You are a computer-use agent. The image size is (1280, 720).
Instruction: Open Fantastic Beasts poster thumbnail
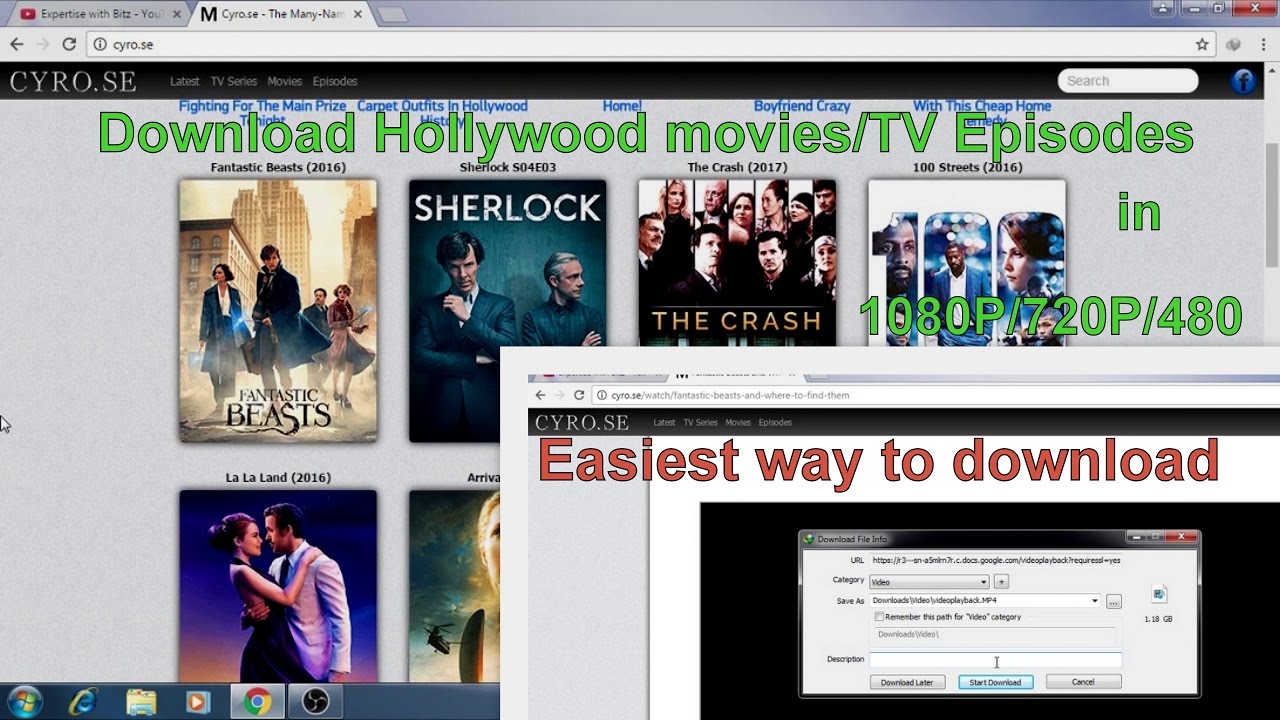point(278,311)
